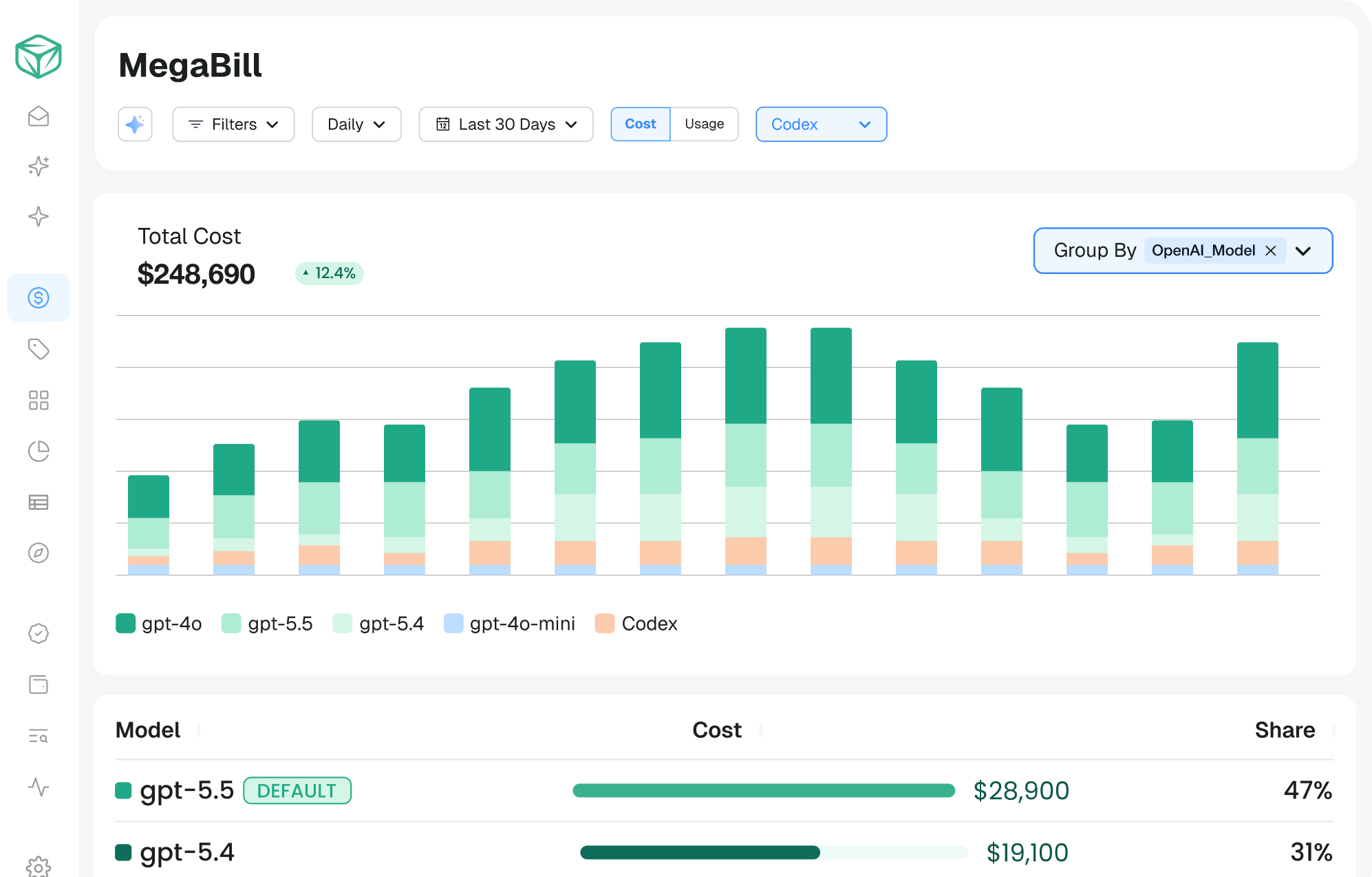This screenshot has height=877, width=1372.
Task: Toggle gpt-5.4 series in chart legend
Action: [x=378, y=624]
